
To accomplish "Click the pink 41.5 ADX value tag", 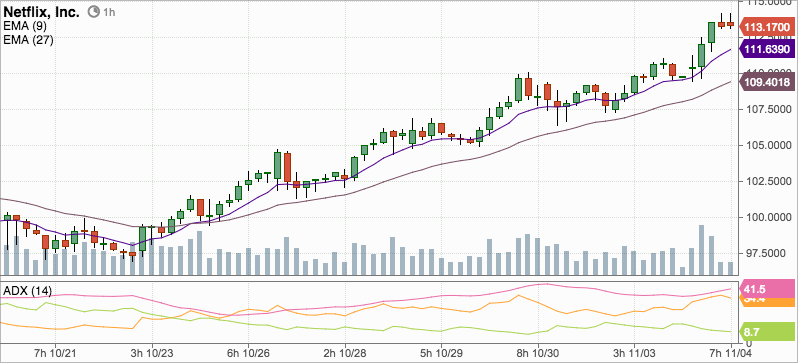I will (766, 288).
